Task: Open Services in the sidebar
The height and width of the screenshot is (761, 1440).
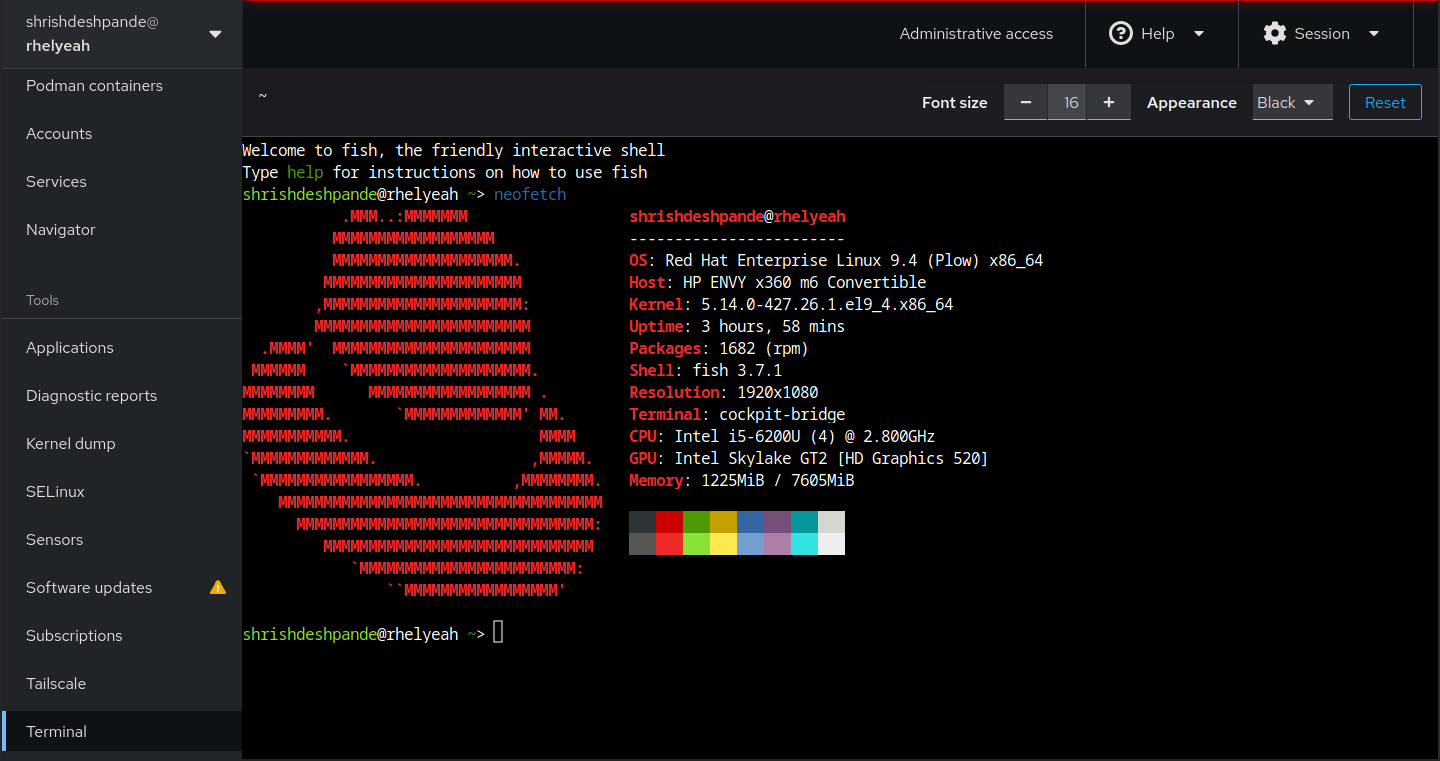Action: 121,182
